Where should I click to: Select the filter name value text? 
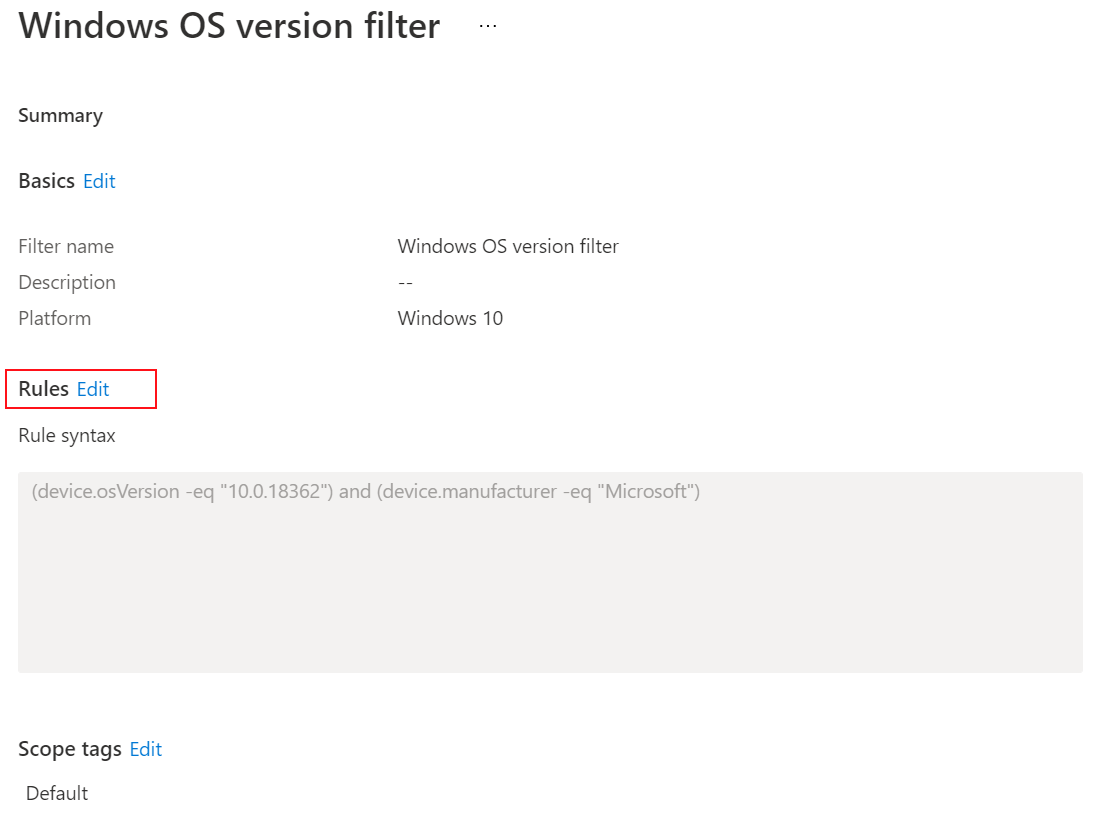507,246
